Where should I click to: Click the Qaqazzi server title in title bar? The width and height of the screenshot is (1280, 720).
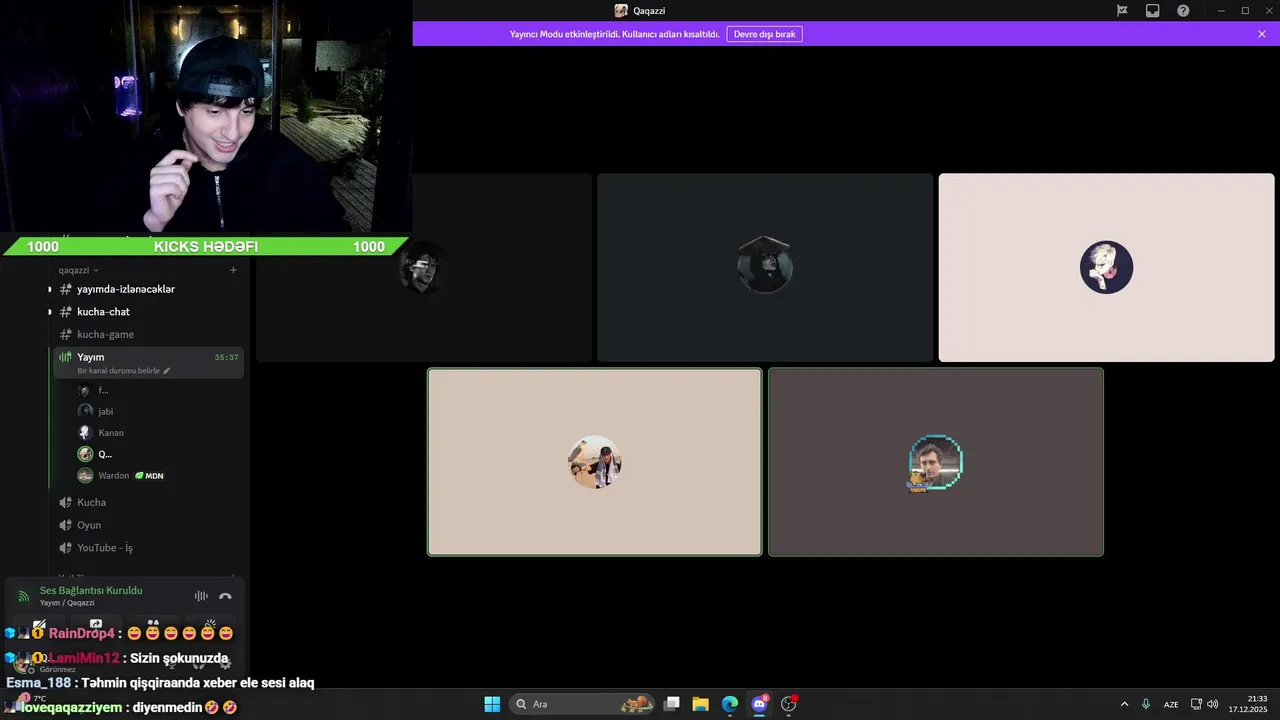tap(640, 11)
